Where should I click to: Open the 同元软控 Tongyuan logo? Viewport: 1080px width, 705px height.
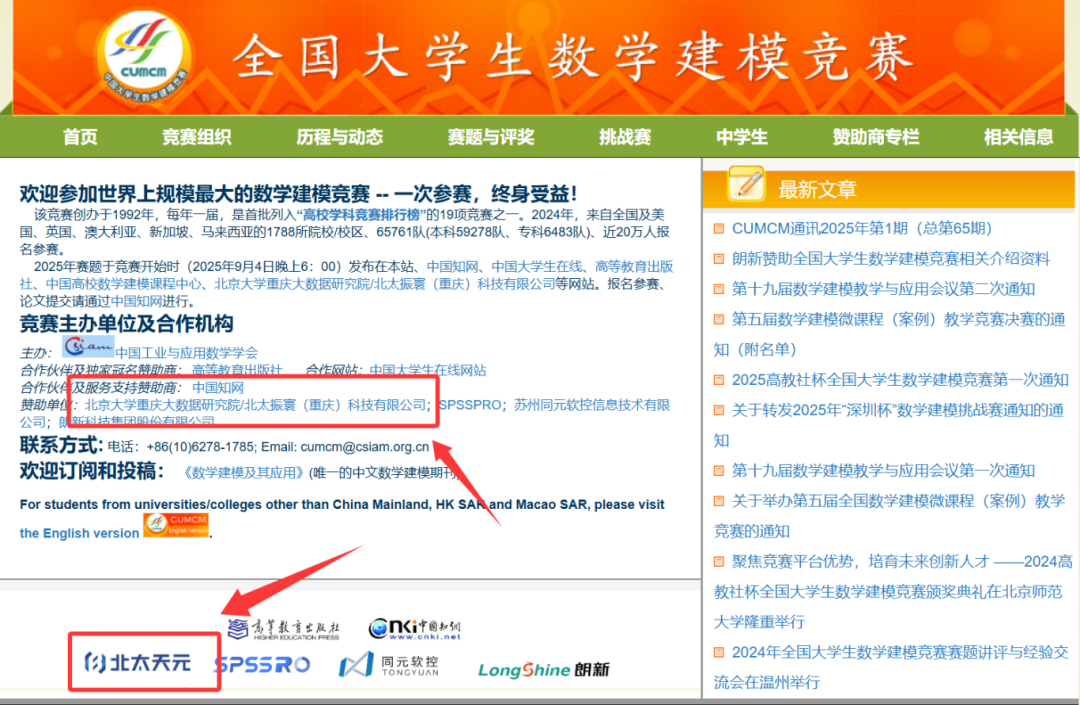click(388, 664)
